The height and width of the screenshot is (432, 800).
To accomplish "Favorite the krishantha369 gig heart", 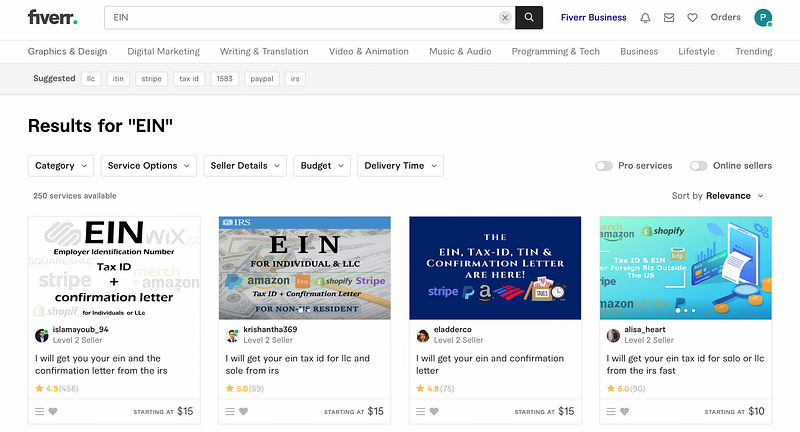I will pos(243,411).
